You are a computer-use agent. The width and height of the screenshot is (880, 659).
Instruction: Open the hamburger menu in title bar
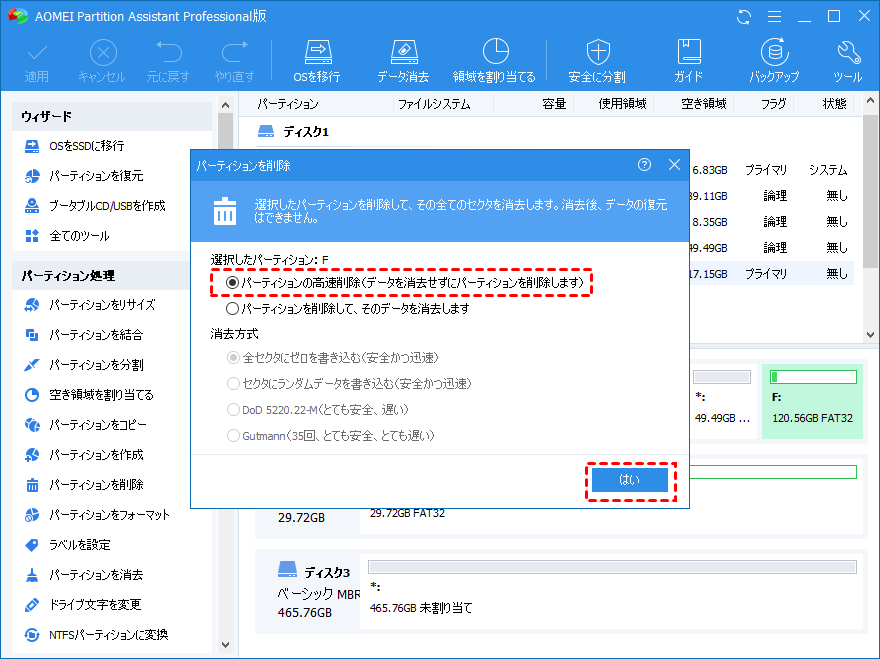[x=774, y=17]
